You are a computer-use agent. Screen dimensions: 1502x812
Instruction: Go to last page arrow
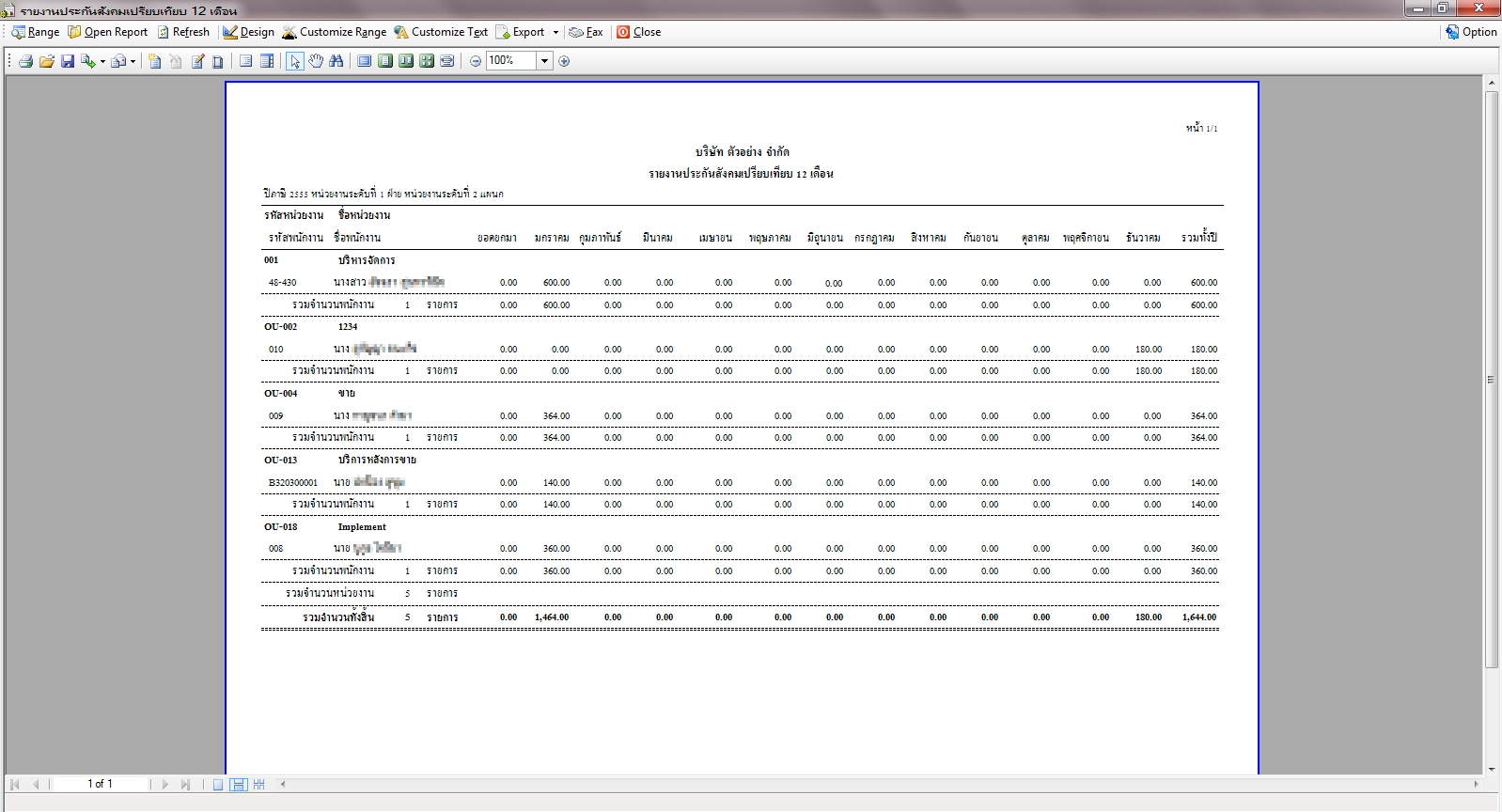(x=185, y=784)
